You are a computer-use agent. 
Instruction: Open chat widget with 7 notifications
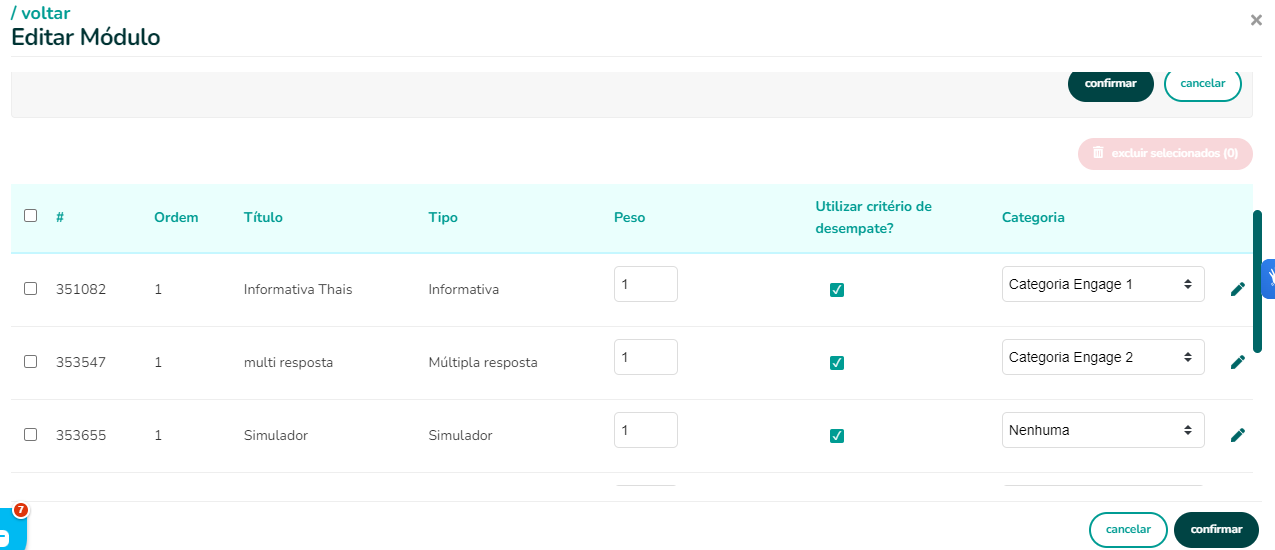tap(11, 528)
